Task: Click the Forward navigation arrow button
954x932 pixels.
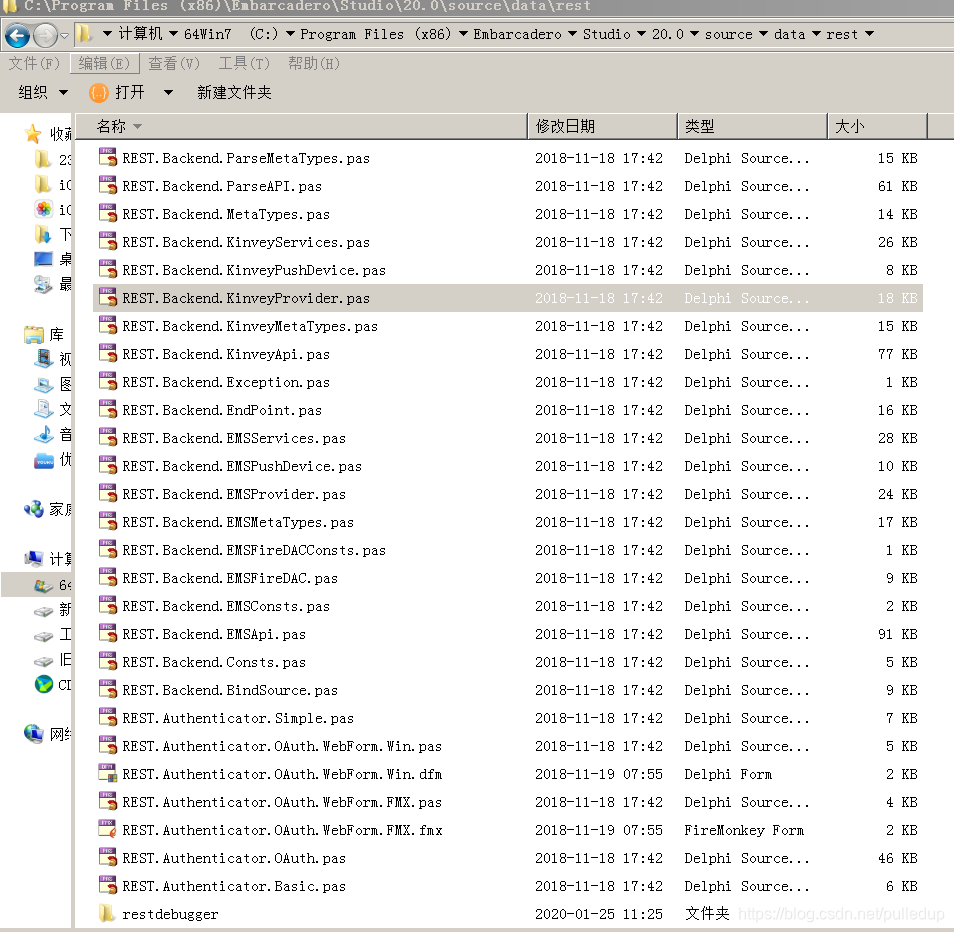Action: (x=45, y=35)
